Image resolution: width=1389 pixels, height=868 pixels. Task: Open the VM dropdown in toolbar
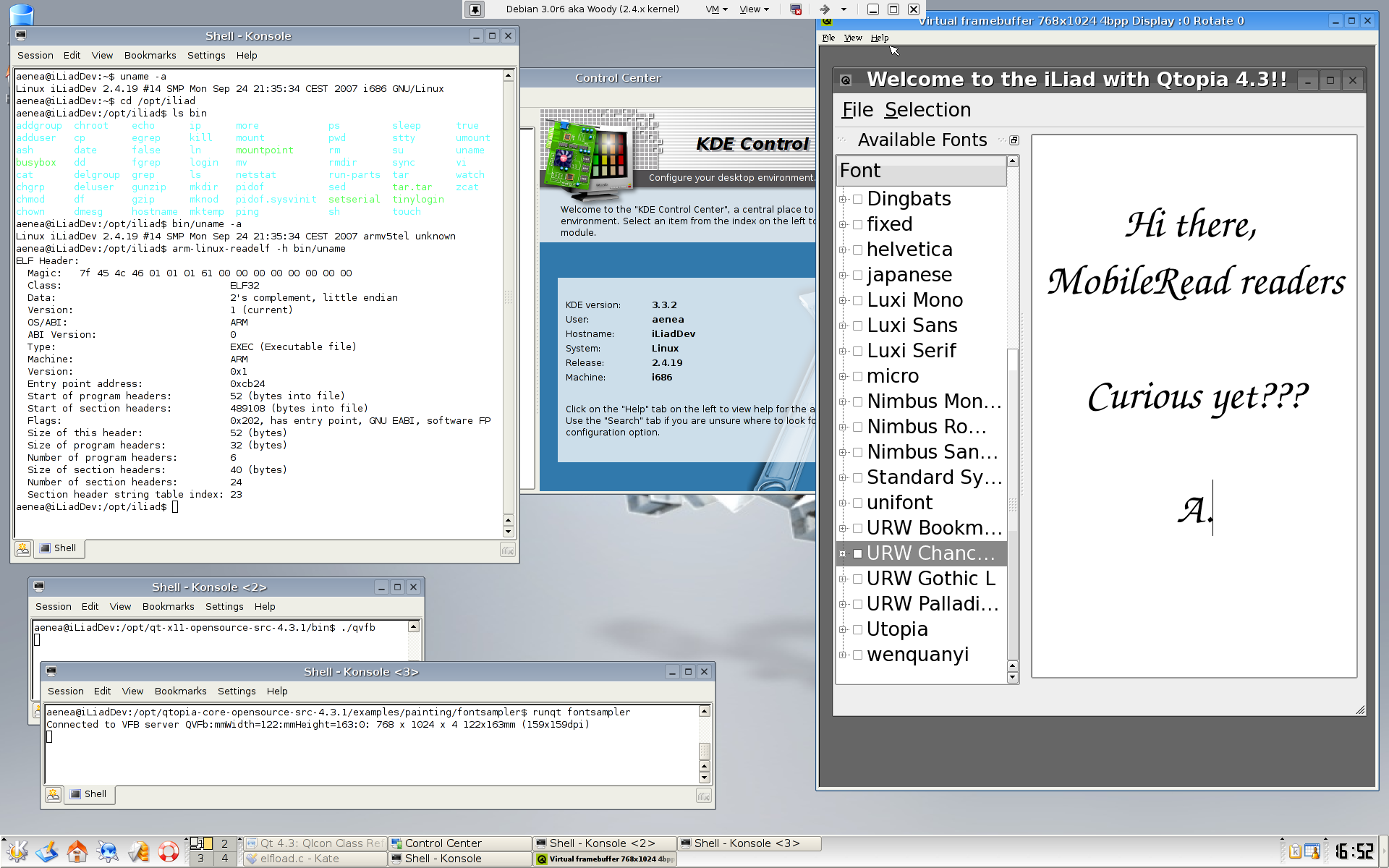(716, 9)
